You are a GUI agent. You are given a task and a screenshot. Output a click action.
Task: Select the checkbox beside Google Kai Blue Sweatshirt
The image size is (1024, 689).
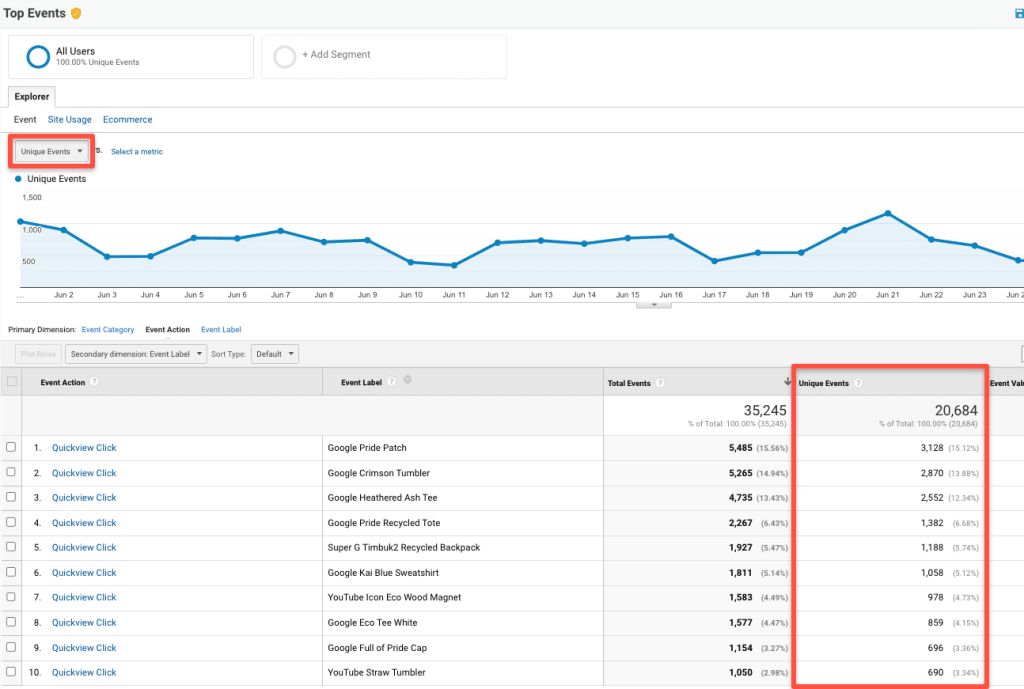(x=13, y=572)
